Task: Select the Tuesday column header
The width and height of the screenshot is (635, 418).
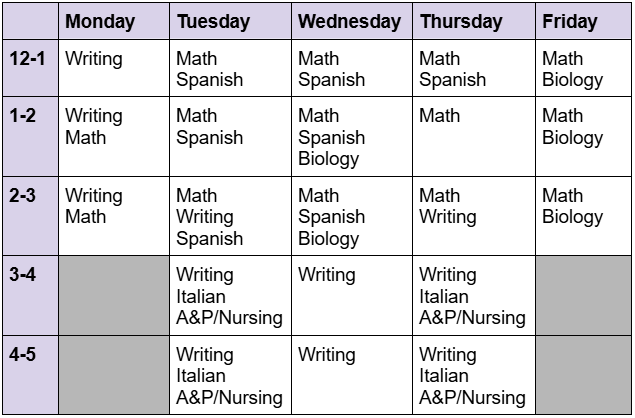Action: point(230,21)
